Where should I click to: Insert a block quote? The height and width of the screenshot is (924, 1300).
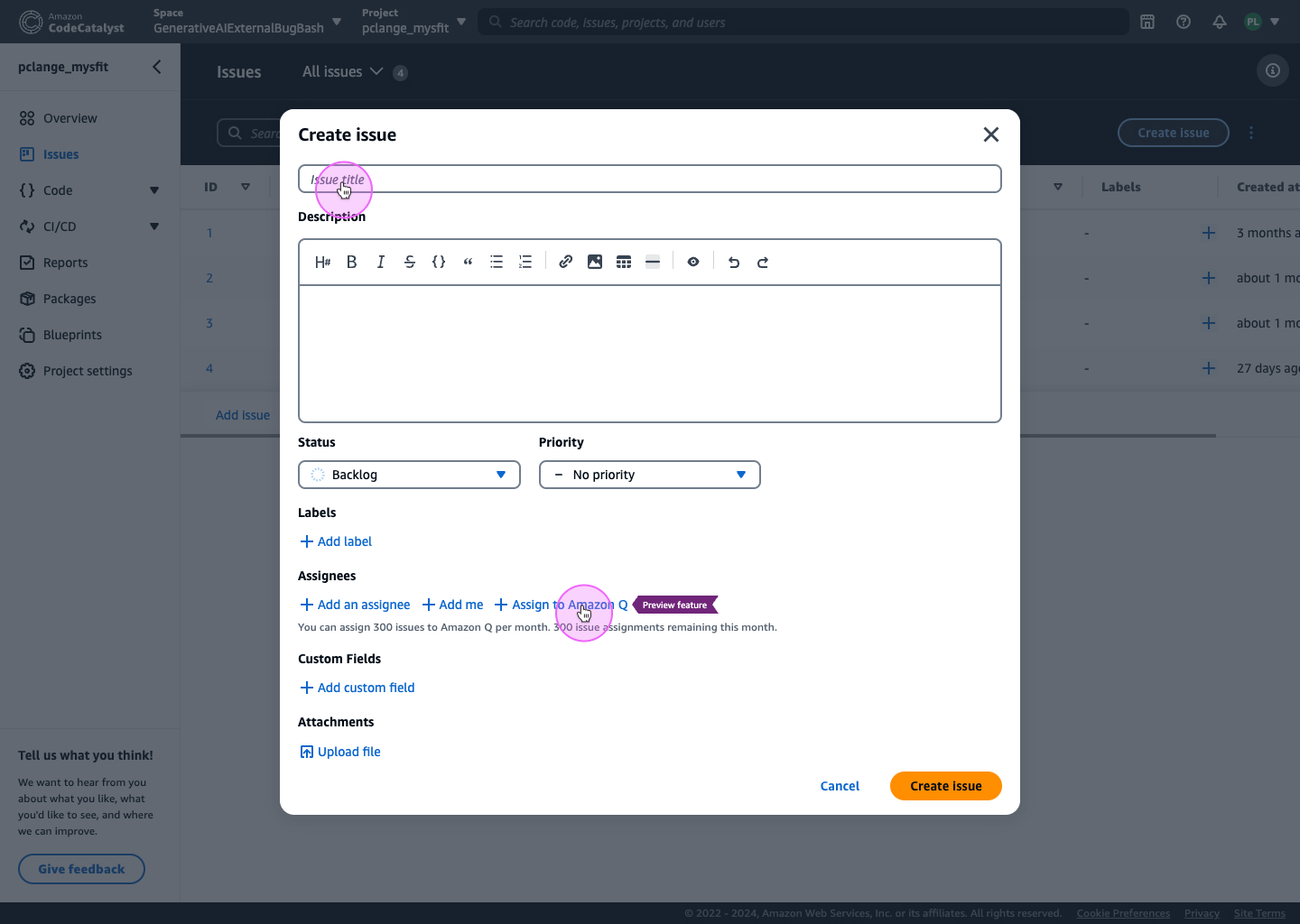[x=468, y=262]
